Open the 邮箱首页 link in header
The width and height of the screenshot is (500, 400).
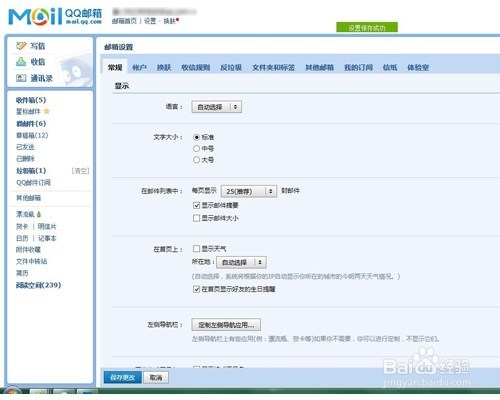[124, 21]
